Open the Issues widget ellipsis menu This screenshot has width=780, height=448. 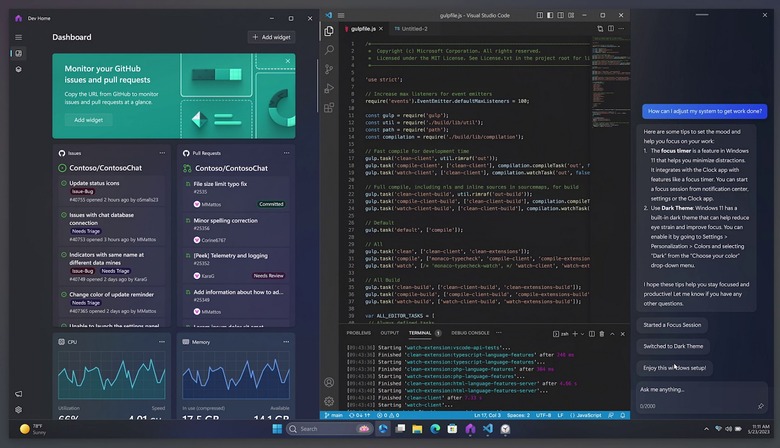pyautogui.click(x=162, y=153)
